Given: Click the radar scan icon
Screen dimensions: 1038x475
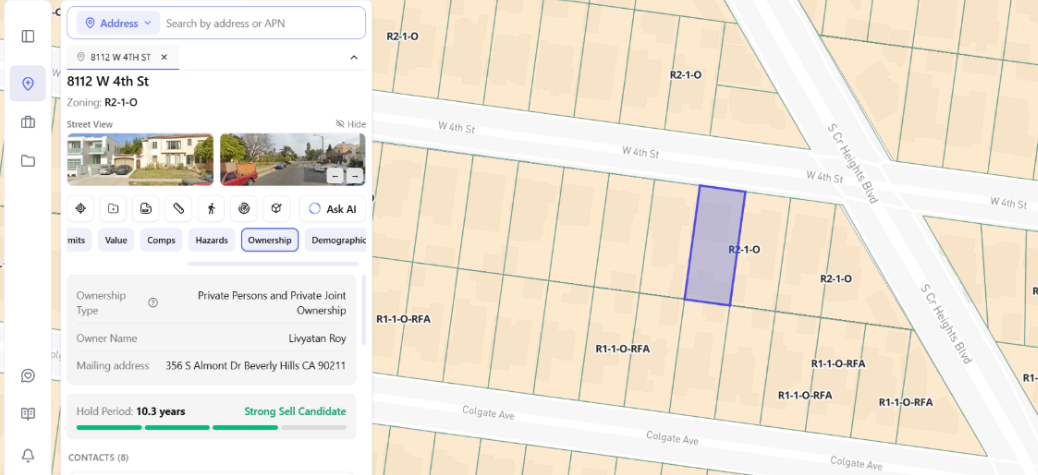Looking at the screenshot, I should point(244,208).
